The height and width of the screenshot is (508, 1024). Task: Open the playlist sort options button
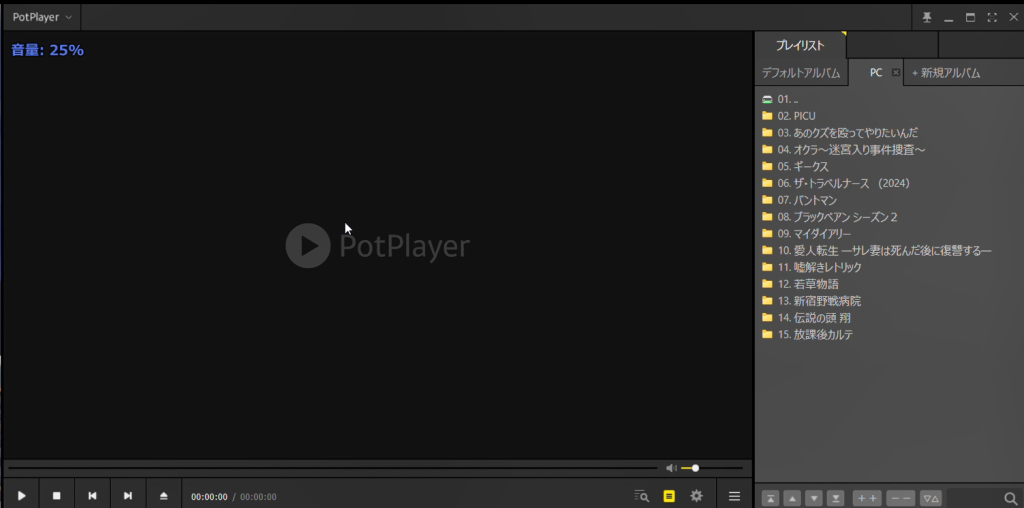coord(931,498)
